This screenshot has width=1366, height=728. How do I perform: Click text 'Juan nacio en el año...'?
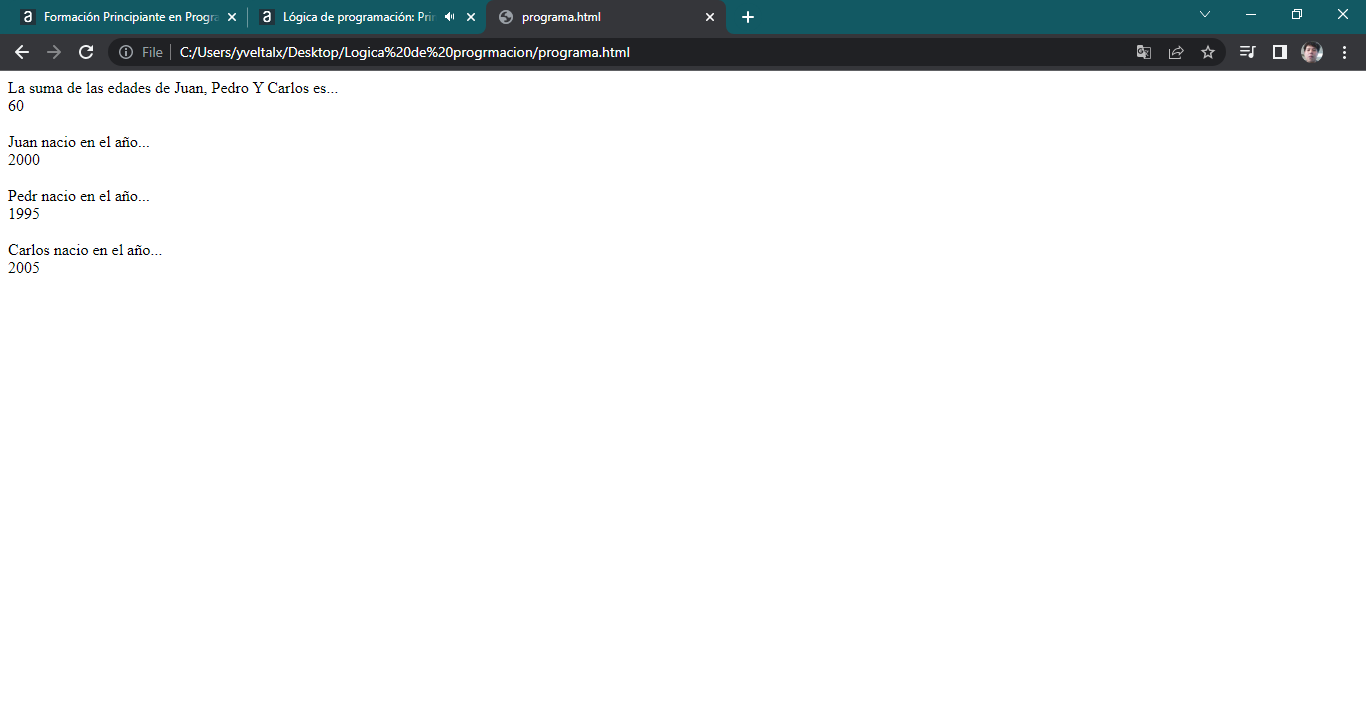79,142
